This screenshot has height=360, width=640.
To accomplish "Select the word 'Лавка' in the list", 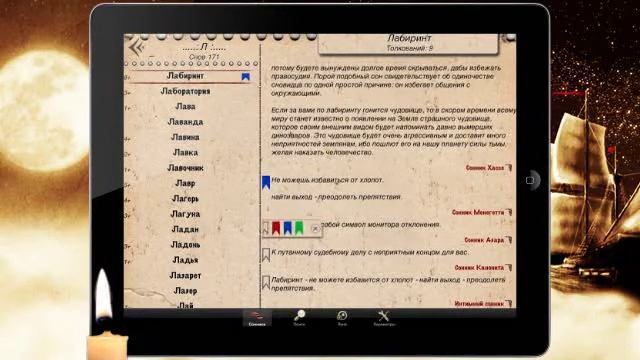I will point(185,153).
